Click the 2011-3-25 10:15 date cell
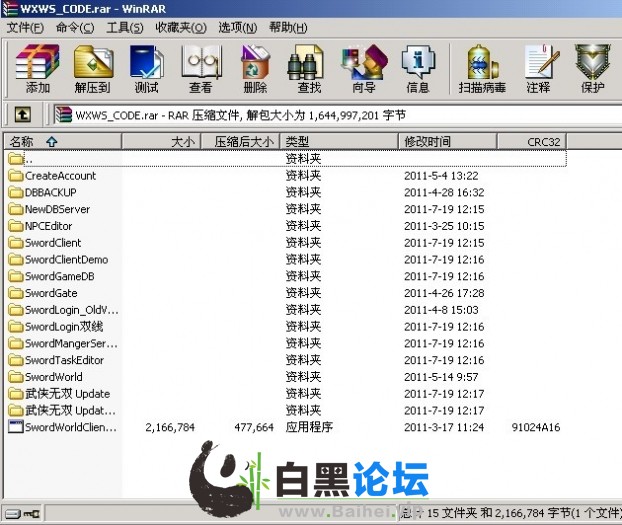Image resolution: width=622 pixels, height=525 pixels. 444,226
